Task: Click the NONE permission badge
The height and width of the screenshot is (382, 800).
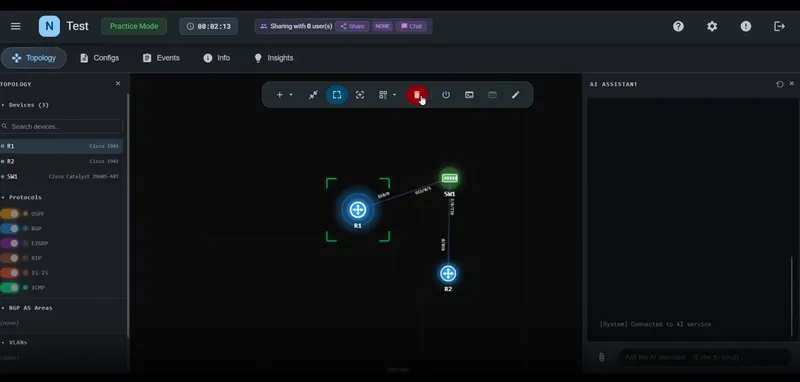Action: point(382,26)
